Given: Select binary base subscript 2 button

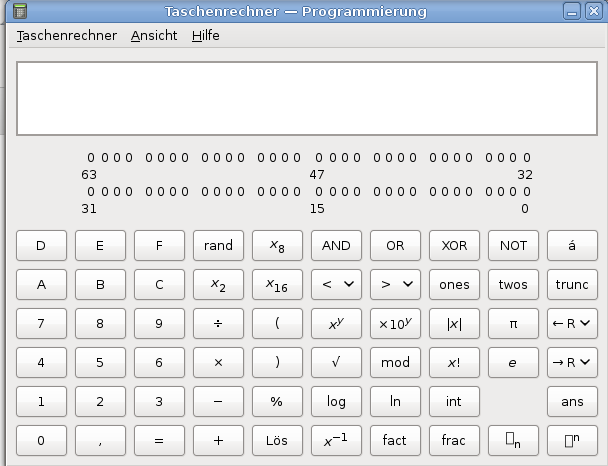Looking at the screenshot, I should [218, 285].
